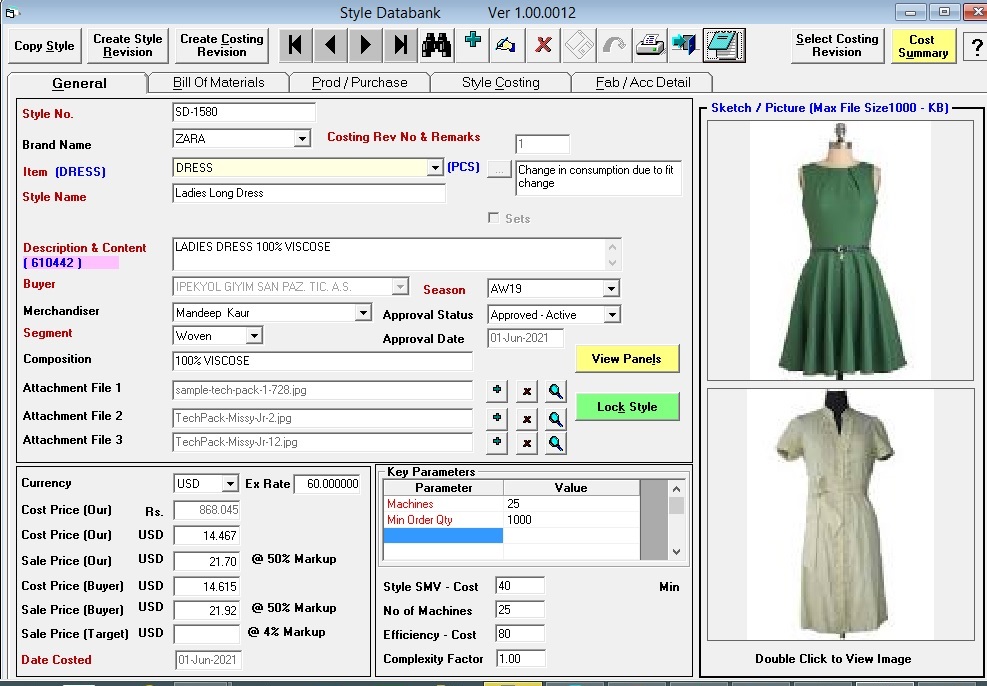This screenshot has height=686, width=987.
Task: Open the Currency USD dropdown
Action: click(230, 483)
